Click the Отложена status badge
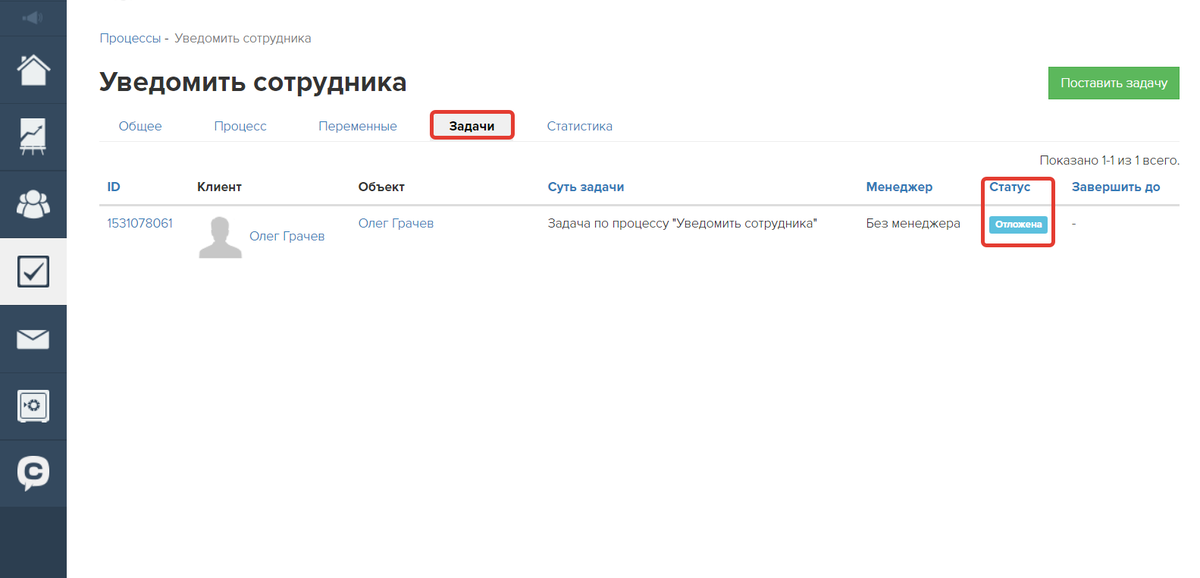 [1018, 225]
